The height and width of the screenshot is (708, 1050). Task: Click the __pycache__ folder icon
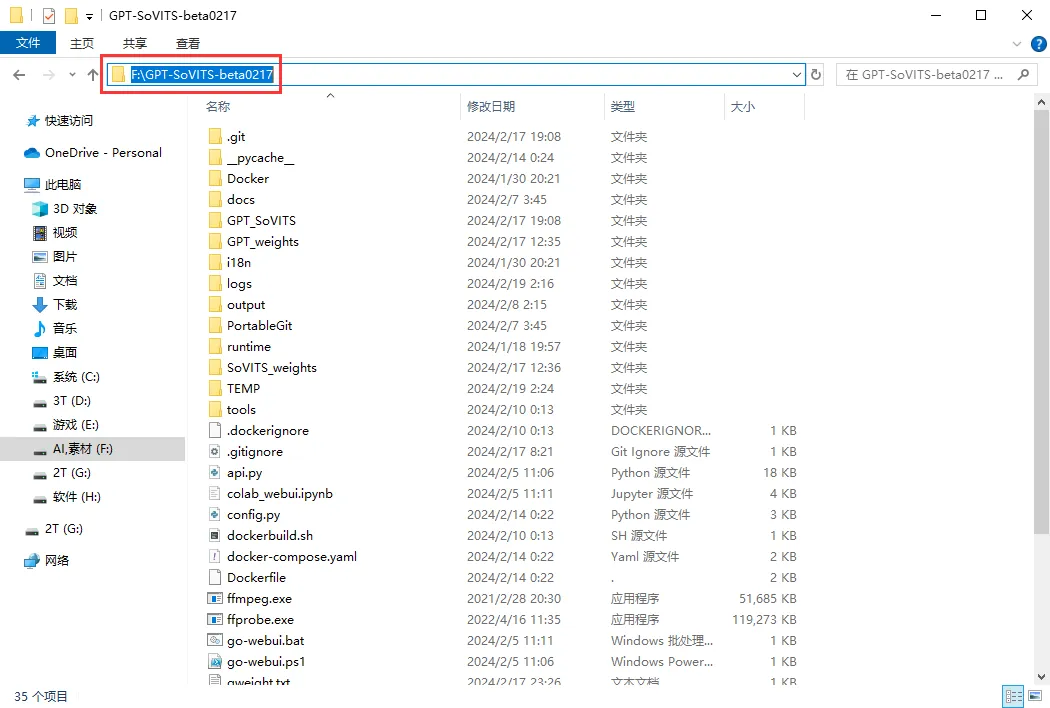click(x=215, y=157)
